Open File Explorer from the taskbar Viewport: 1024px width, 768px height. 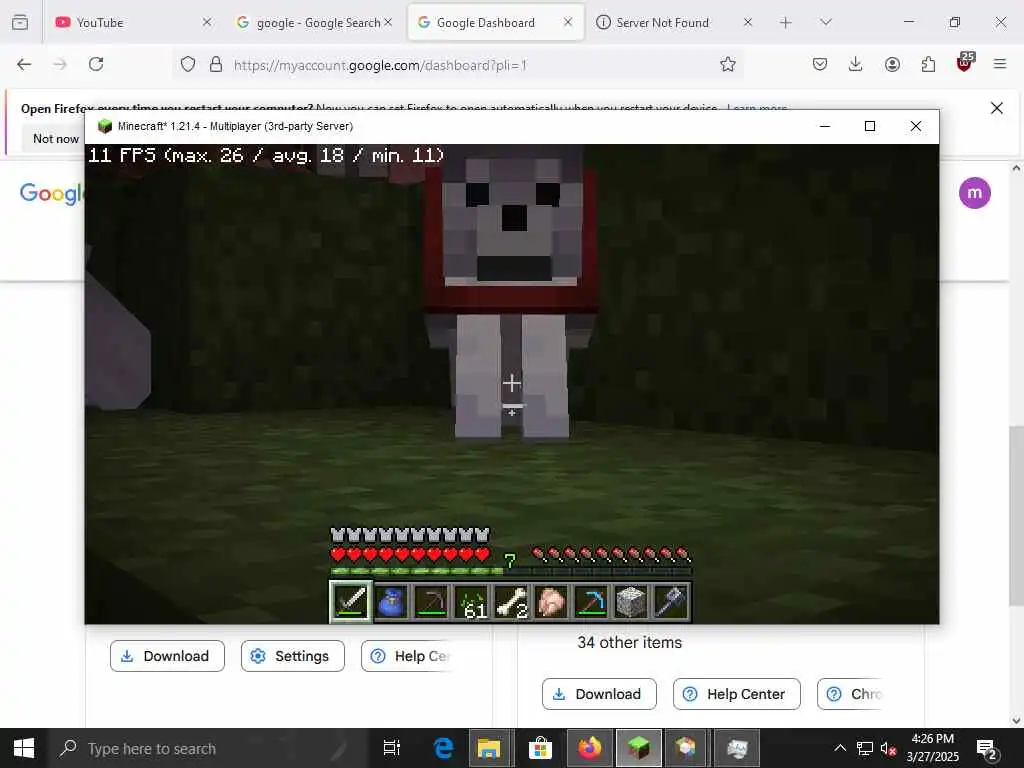[488, 748]
